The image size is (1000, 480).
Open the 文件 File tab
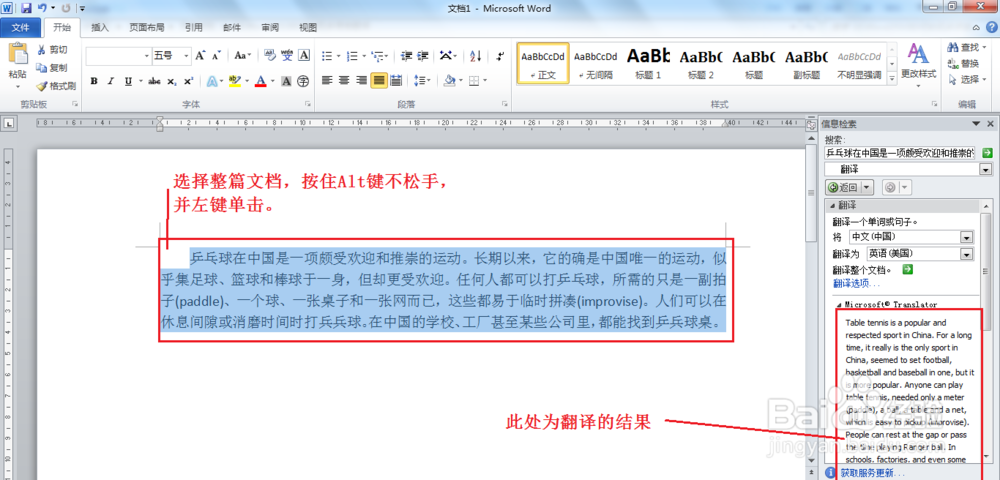[x=21, y=27]
